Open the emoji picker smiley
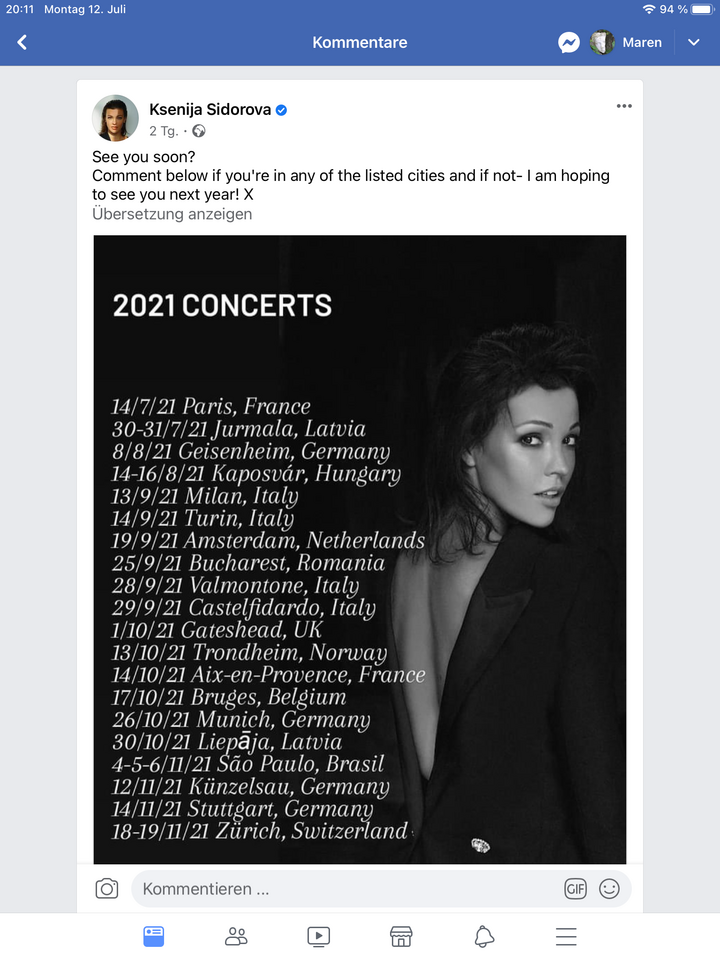The width and height of the screenshot is (720, 960). pyautogui.click(x=609, y=889)
